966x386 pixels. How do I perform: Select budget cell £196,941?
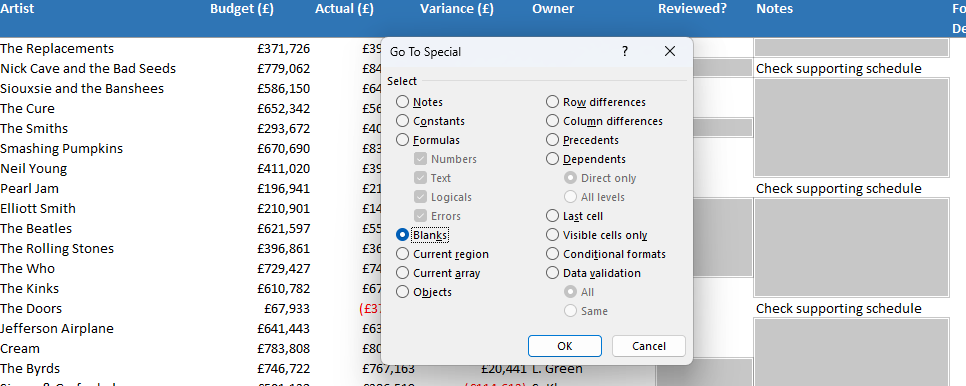283,188
